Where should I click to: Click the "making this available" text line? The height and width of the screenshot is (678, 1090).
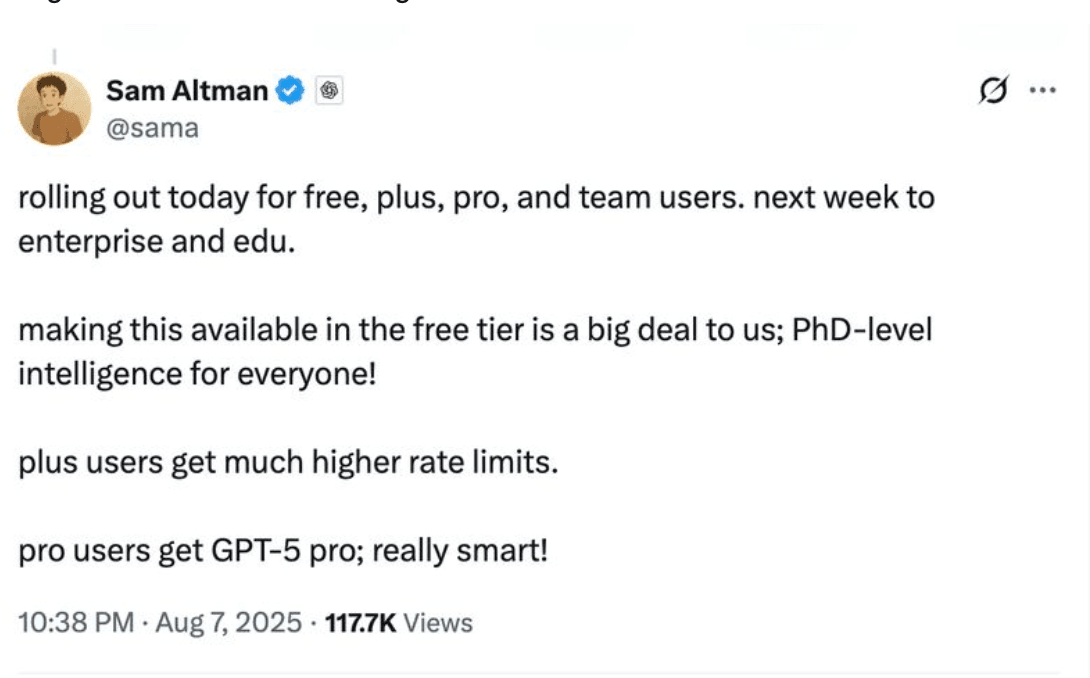pos(474,330)
